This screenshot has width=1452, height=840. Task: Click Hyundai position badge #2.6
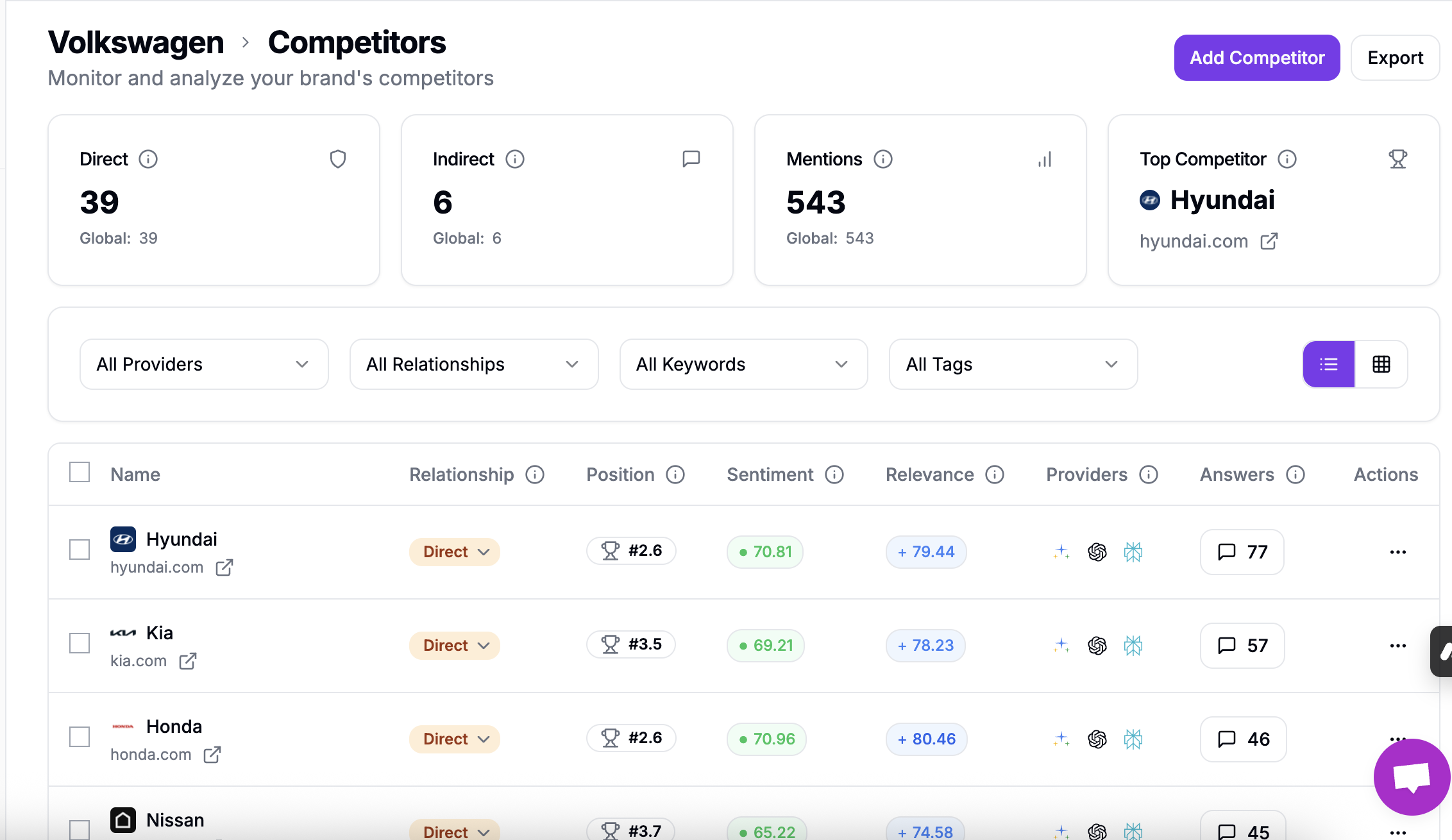click(x=631, y=551)
